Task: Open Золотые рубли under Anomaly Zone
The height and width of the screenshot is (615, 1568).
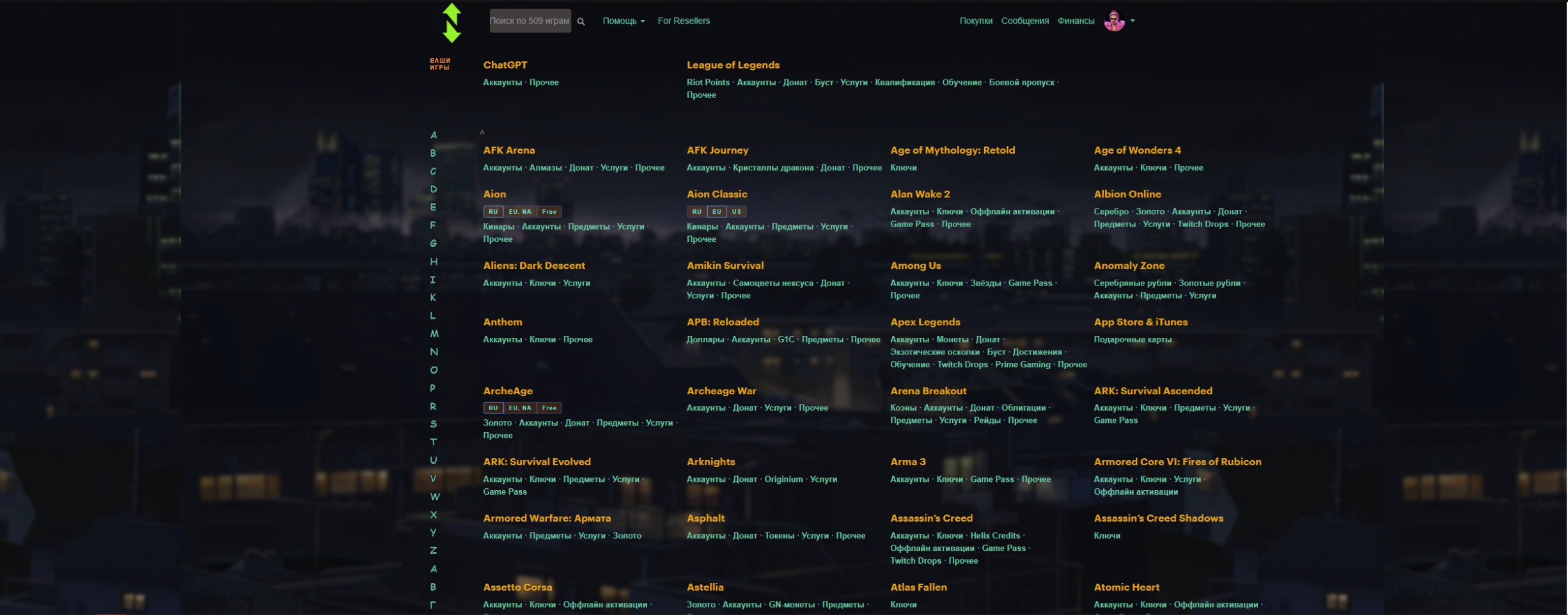Action: 1209,283
